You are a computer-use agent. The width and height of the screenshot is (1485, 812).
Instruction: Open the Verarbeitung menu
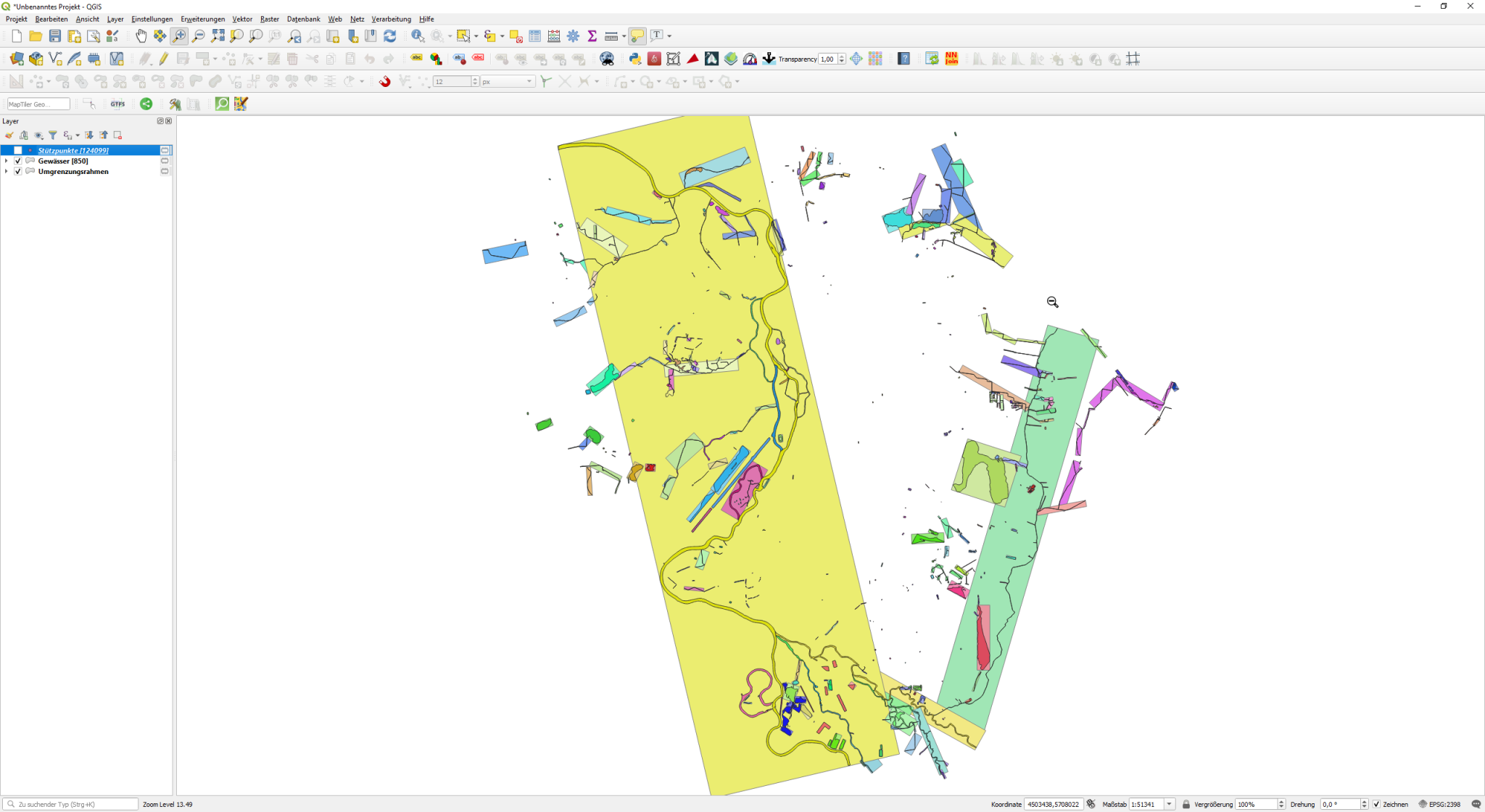tap(390, 19)
